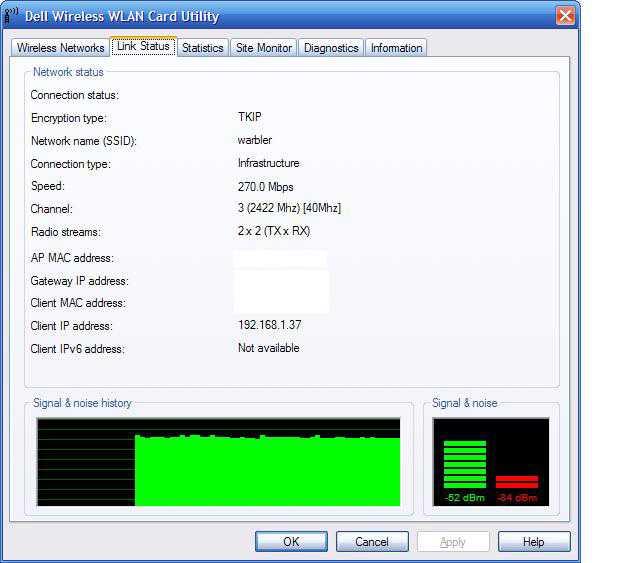Click the 'Connection status:' label
The height and width of the screenshot is (563, 640).
(75, 95)
